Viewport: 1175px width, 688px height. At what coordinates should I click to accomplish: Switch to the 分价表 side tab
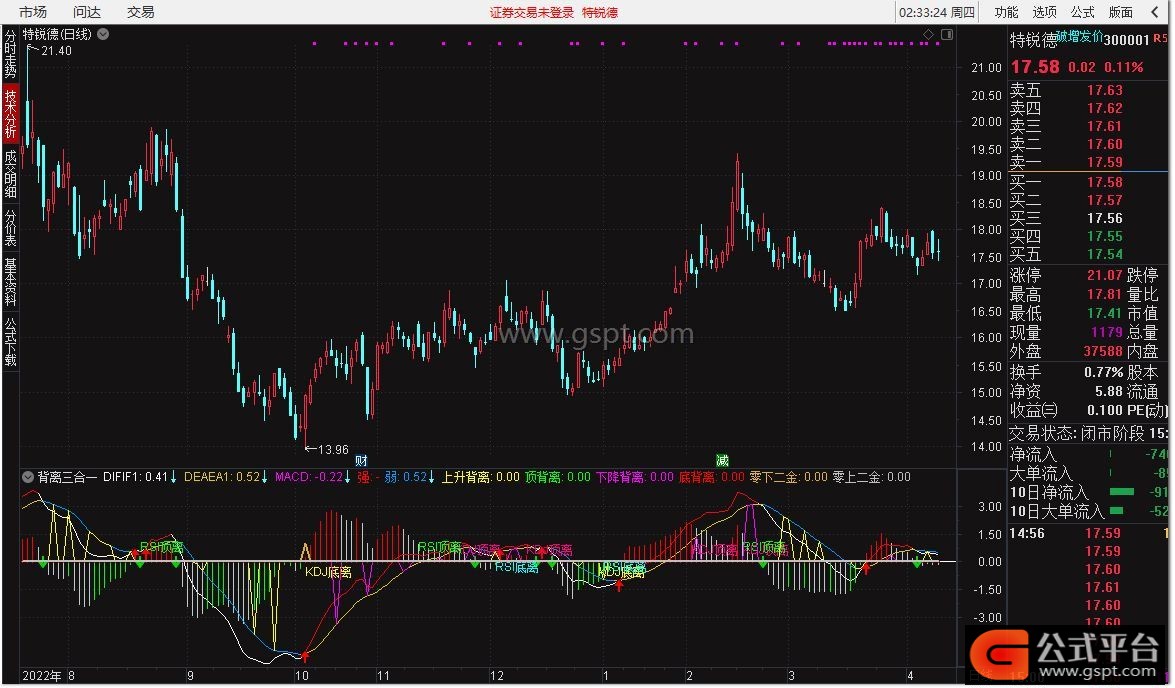(10, 228)
